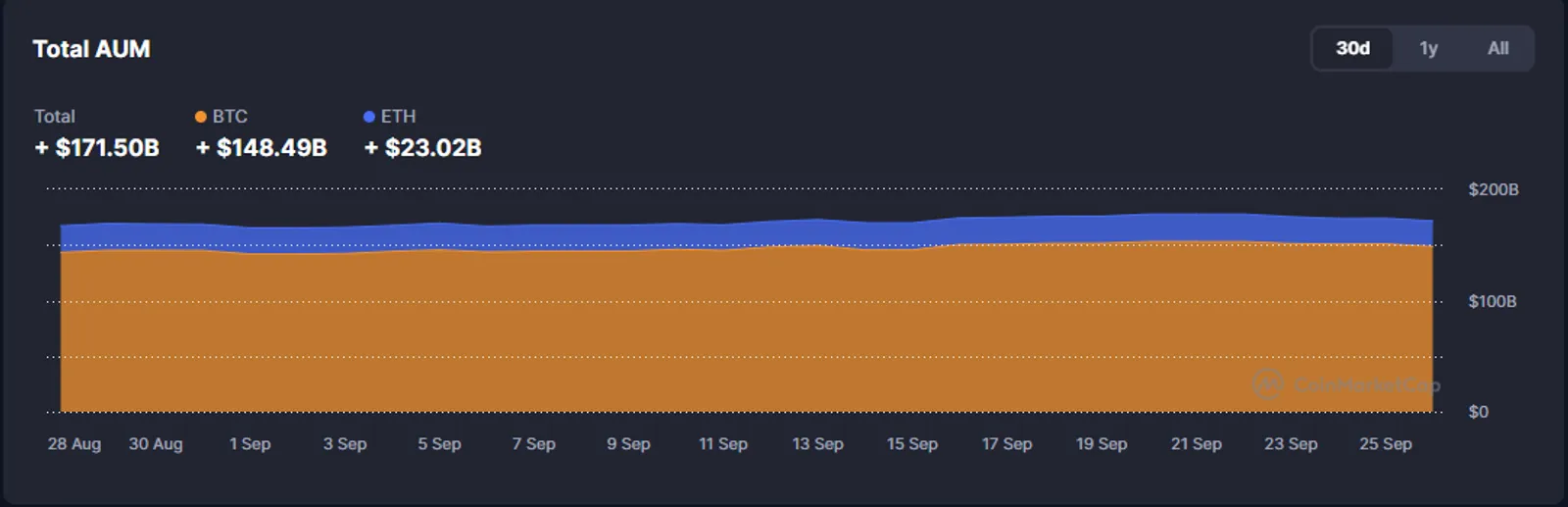Click the 28 Aug date label
Viewport: 1568px width, 507px height.
pyautogui.click(x=74, y=444)
